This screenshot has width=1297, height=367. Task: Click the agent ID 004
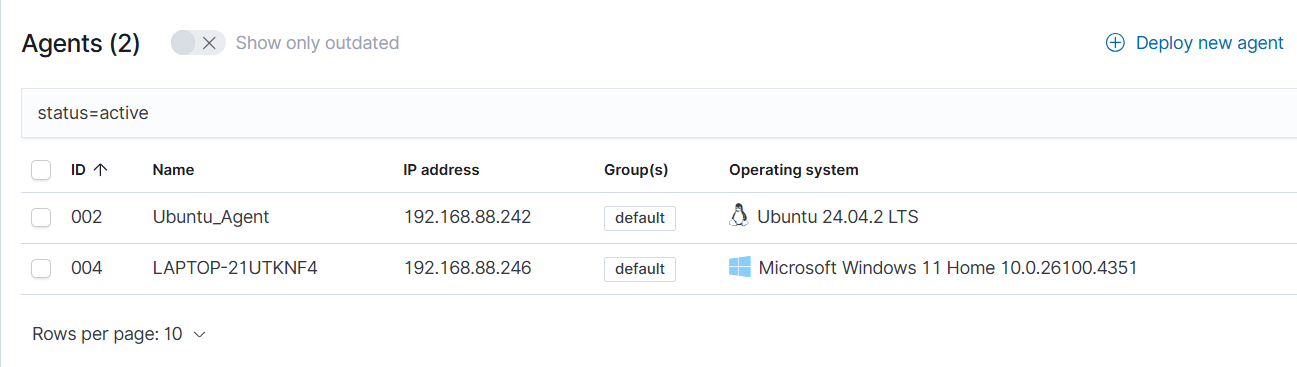coord(87,268)
